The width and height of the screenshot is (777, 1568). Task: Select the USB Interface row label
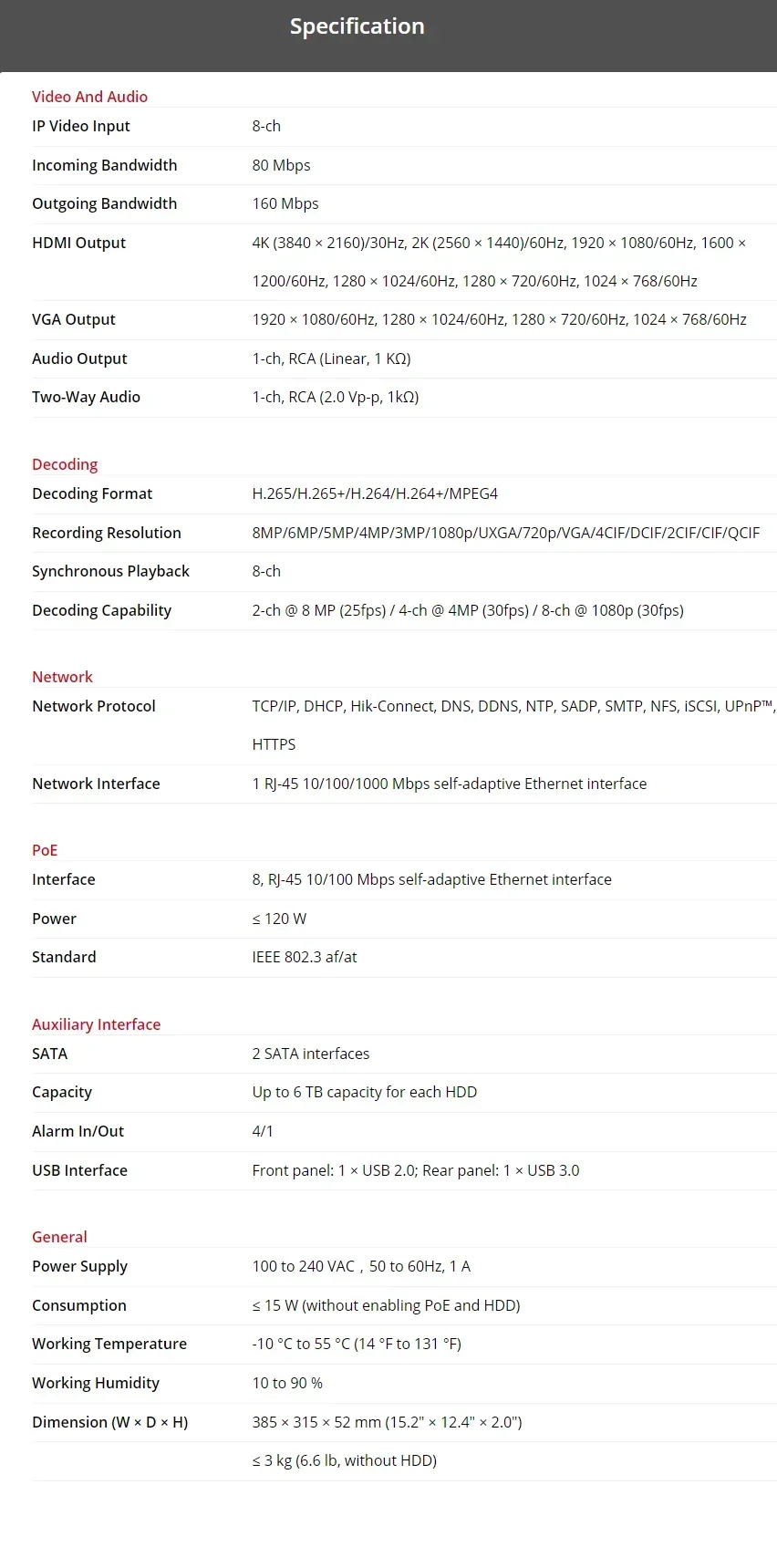[x=79, y=1170]
